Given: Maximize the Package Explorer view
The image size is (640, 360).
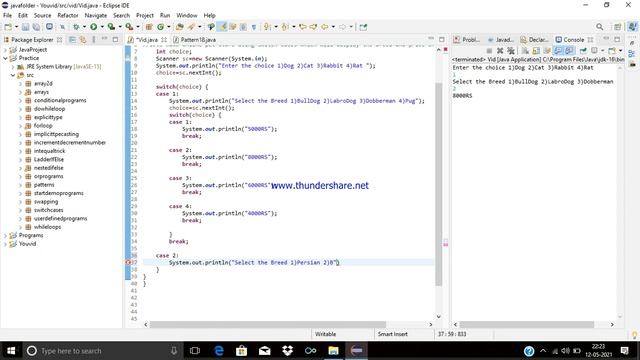Looking at the screenshot, I should pyautogui.click(x=116, y=39).
